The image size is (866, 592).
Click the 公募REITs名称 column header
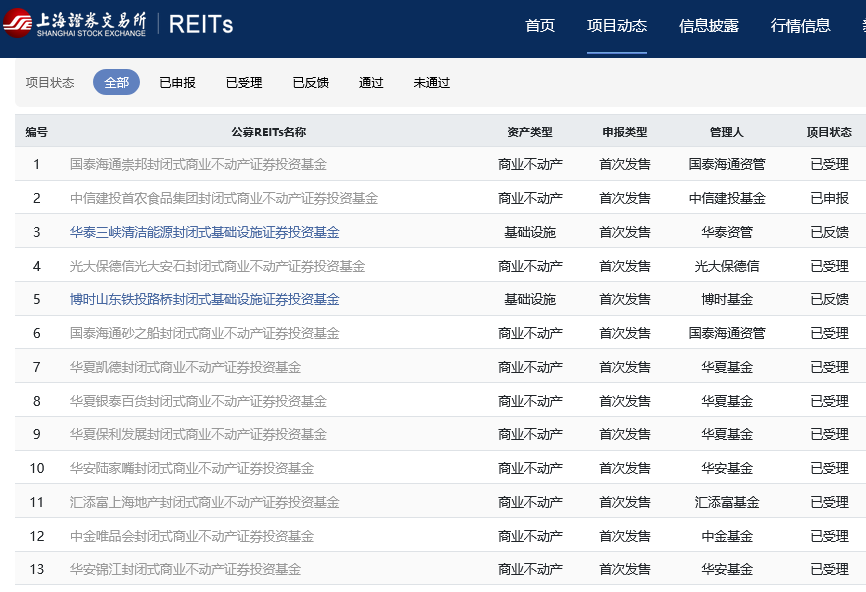(268, 132)
